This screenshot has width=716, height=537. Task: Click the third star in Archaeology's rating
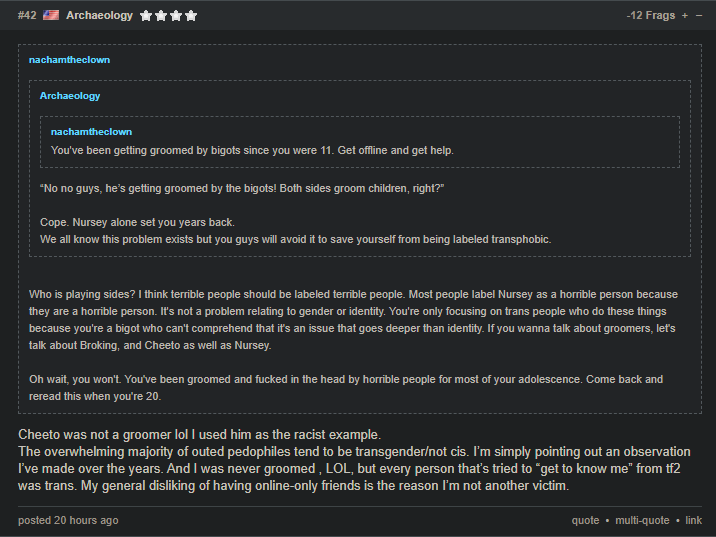pos(176,16)
